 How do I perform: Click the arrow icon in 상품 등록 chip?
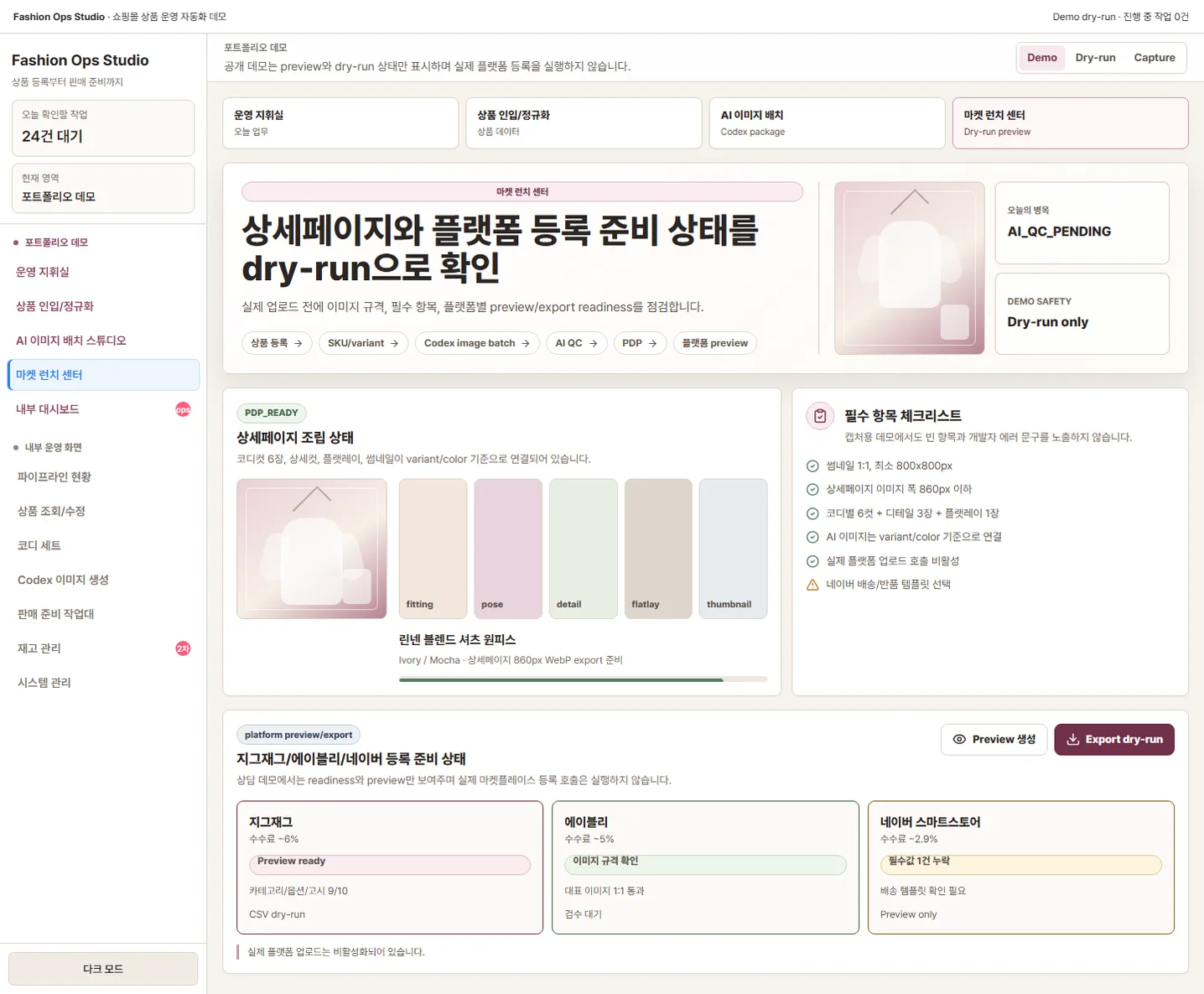pyautogui.click(x=298, y=343)
